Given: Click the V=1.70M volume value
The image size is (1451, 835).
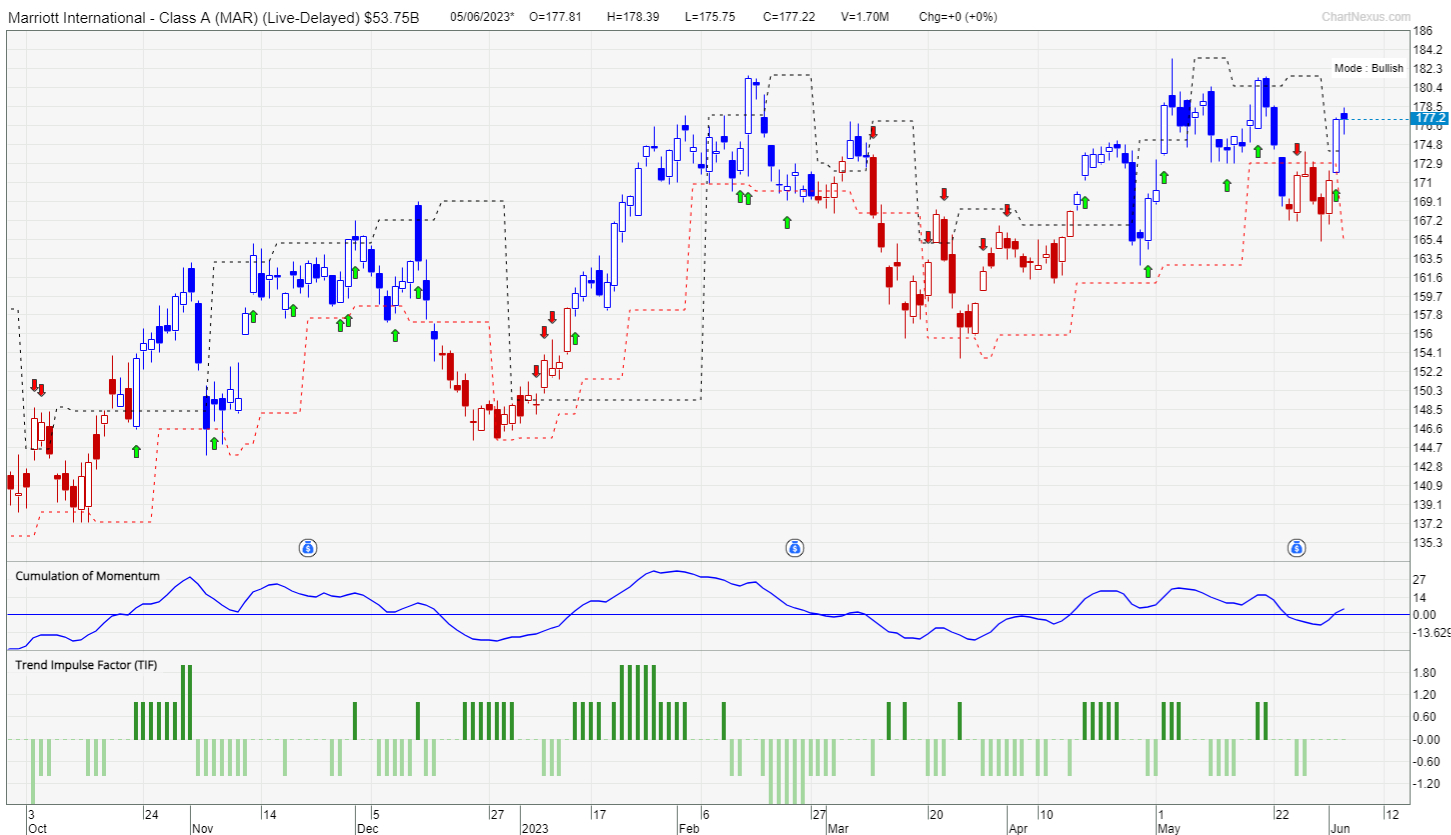Looking at the screenshot, I should pos(866,17).
